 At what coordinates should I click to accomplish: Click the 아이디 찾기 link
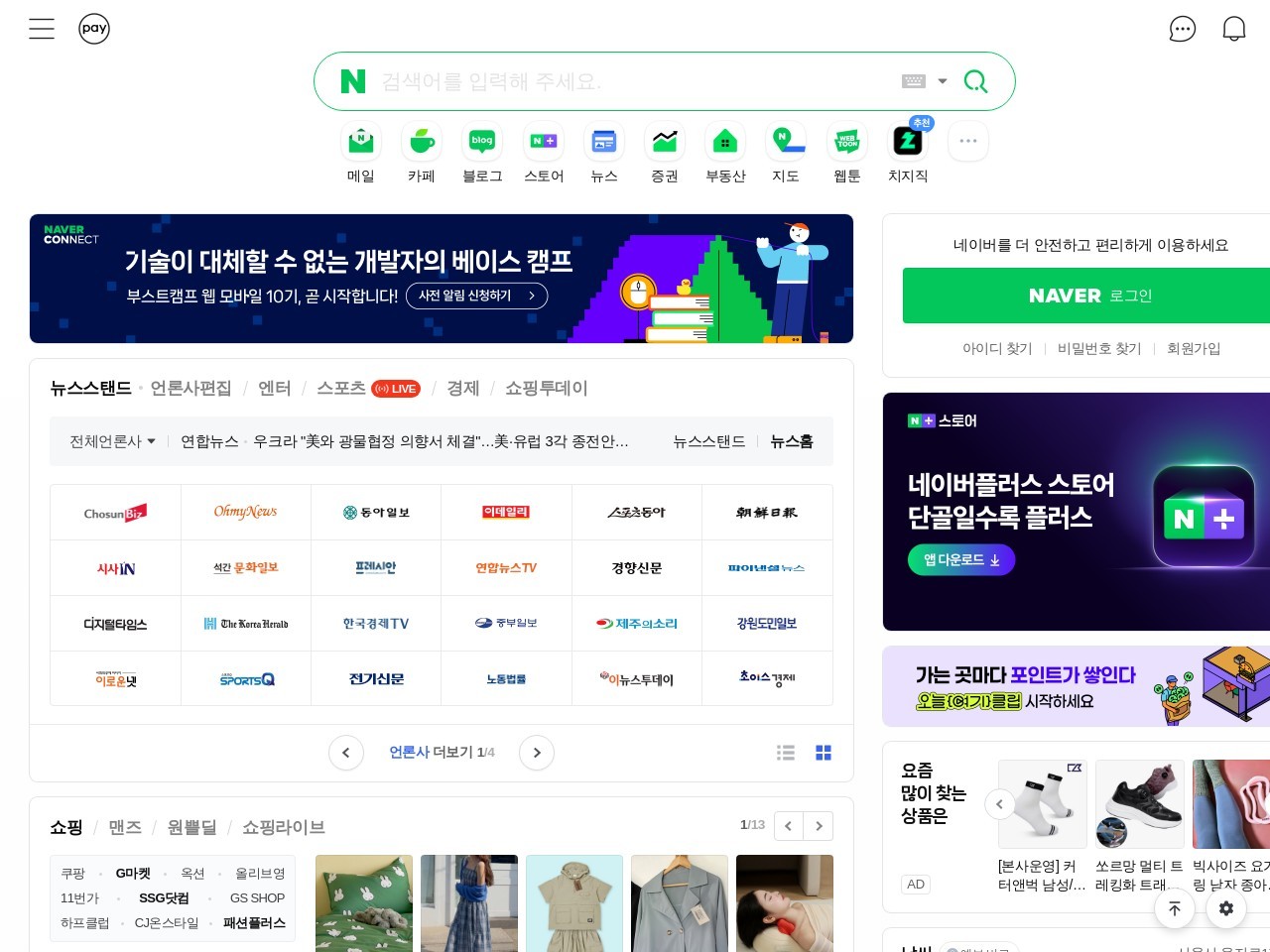(x=997, y=348)
